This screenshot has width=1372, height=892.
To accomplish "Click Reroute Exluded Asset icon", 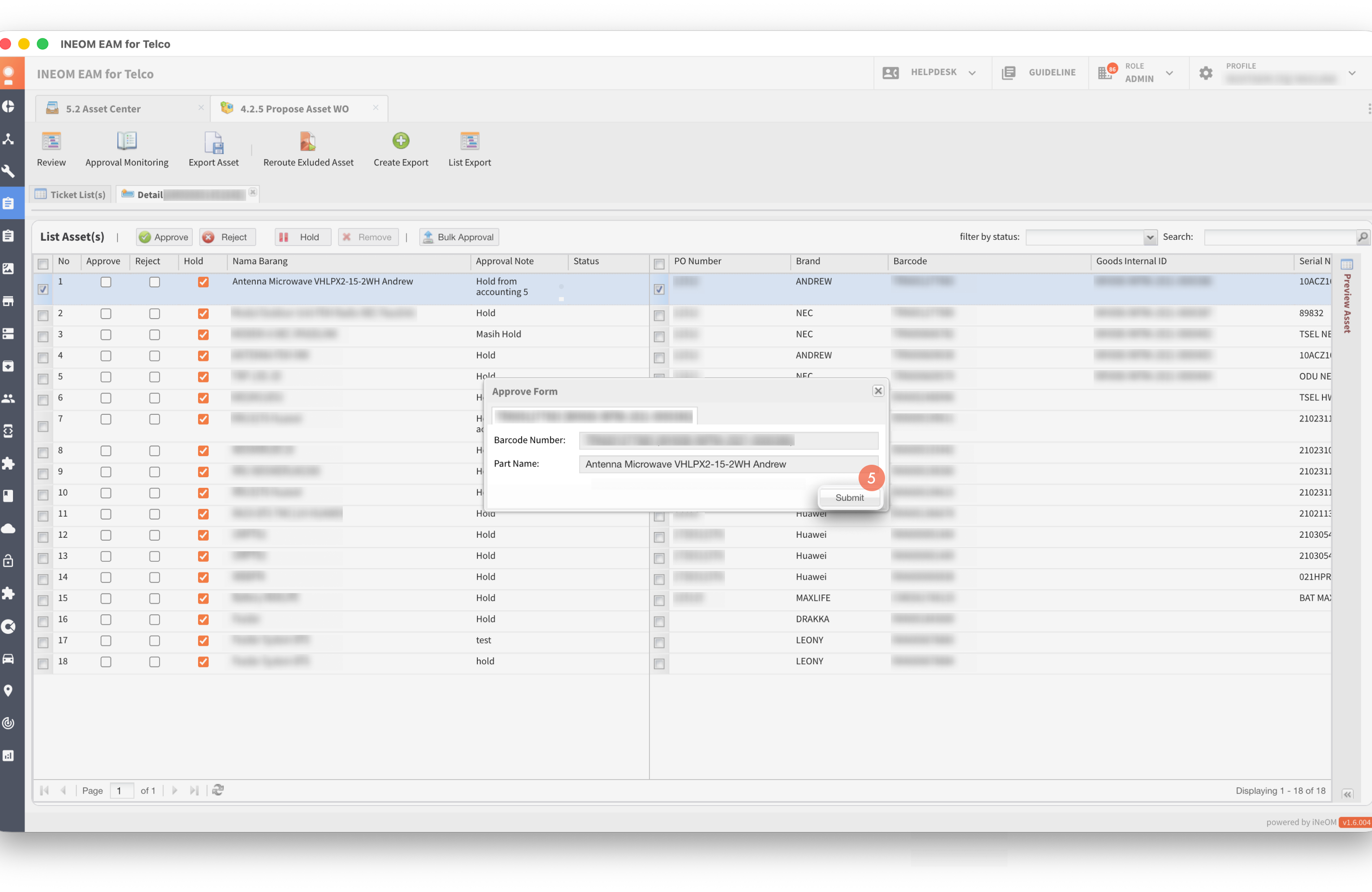I will [308, 141].
